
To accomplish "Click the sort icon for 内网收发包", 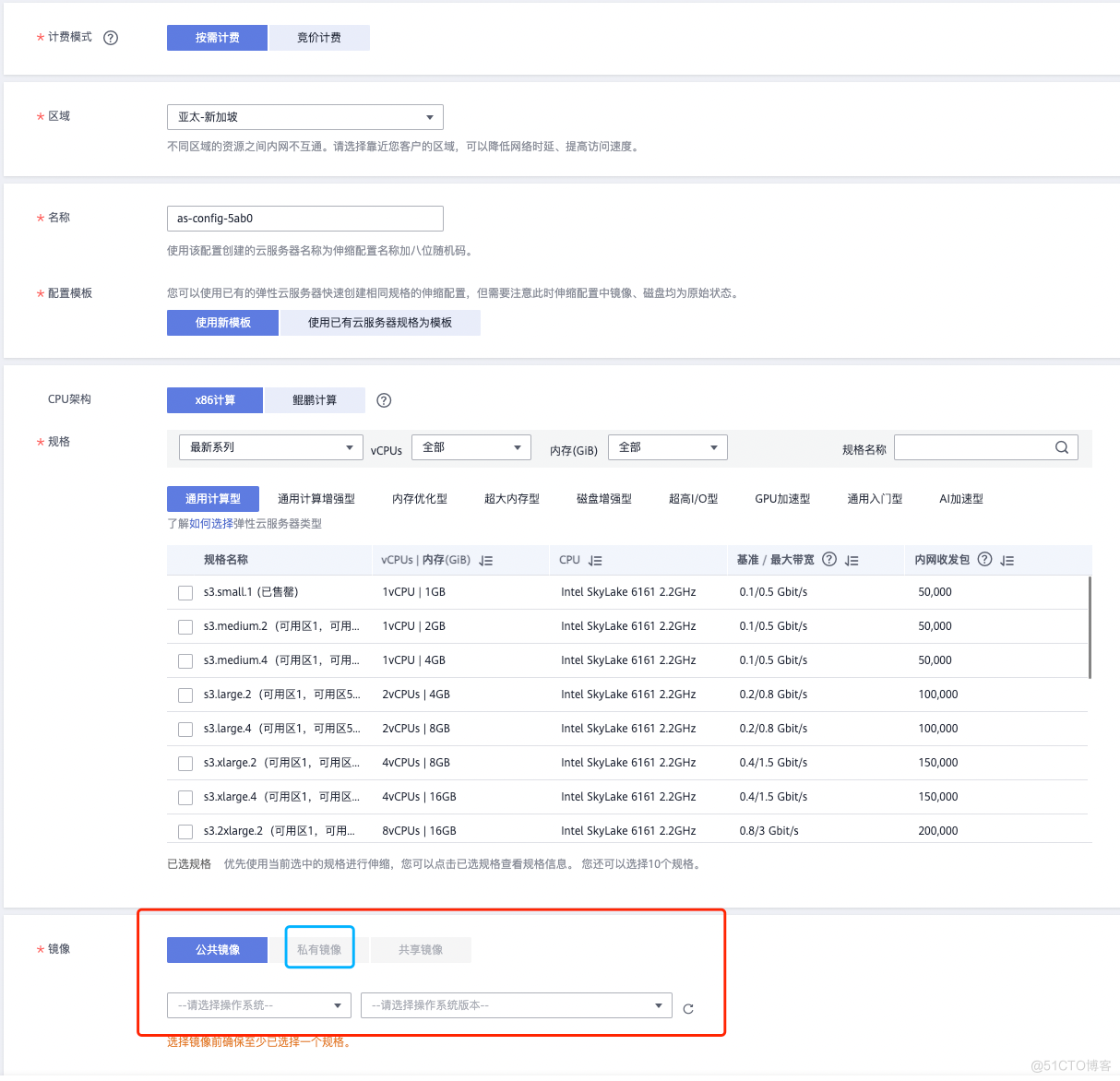I will tap(1007, 561).
